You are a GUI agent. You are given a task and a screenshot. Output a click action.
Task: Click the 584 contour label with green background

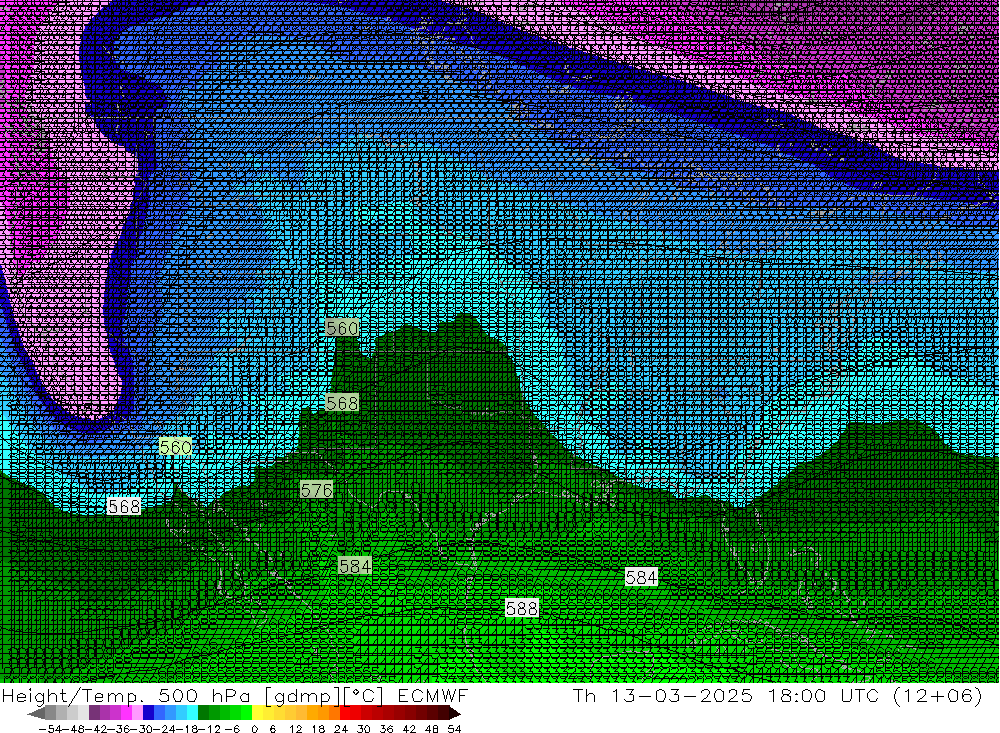point(355,566)
